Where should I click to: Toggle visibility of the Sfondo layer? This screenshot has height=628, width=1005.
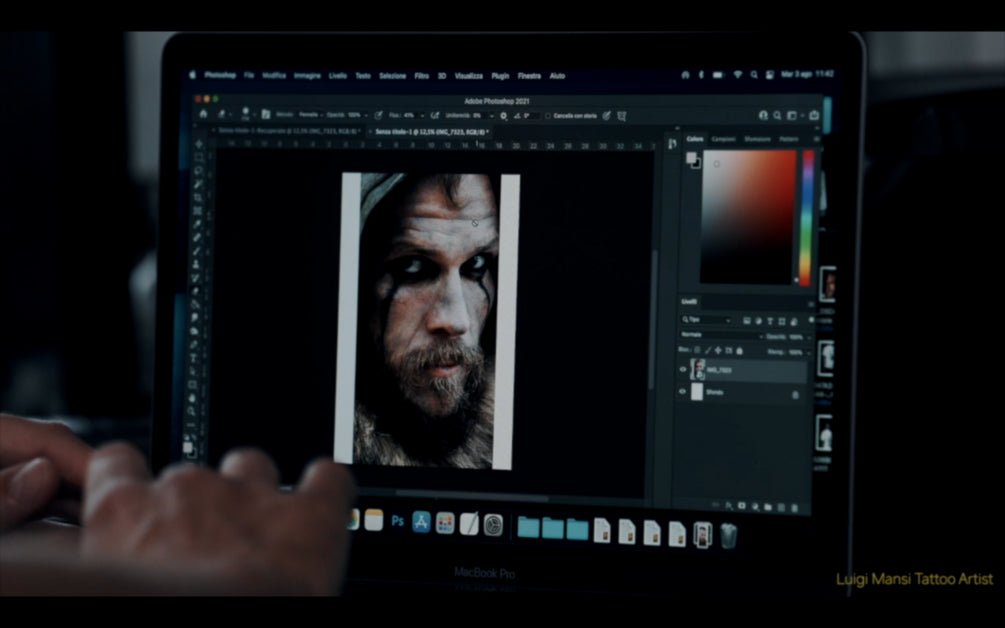click(683, 393)
